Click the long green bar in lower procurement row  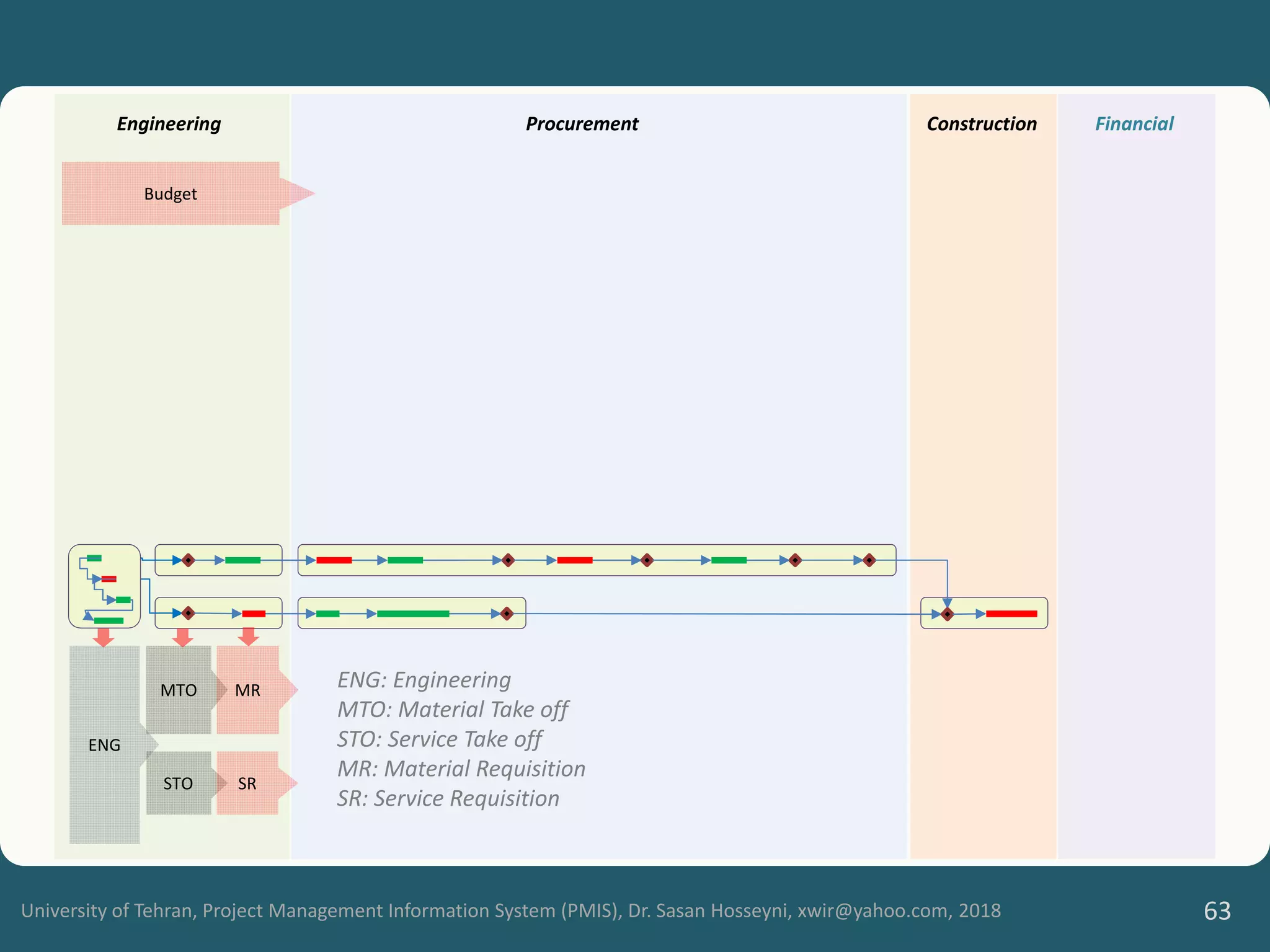(413, 614)
